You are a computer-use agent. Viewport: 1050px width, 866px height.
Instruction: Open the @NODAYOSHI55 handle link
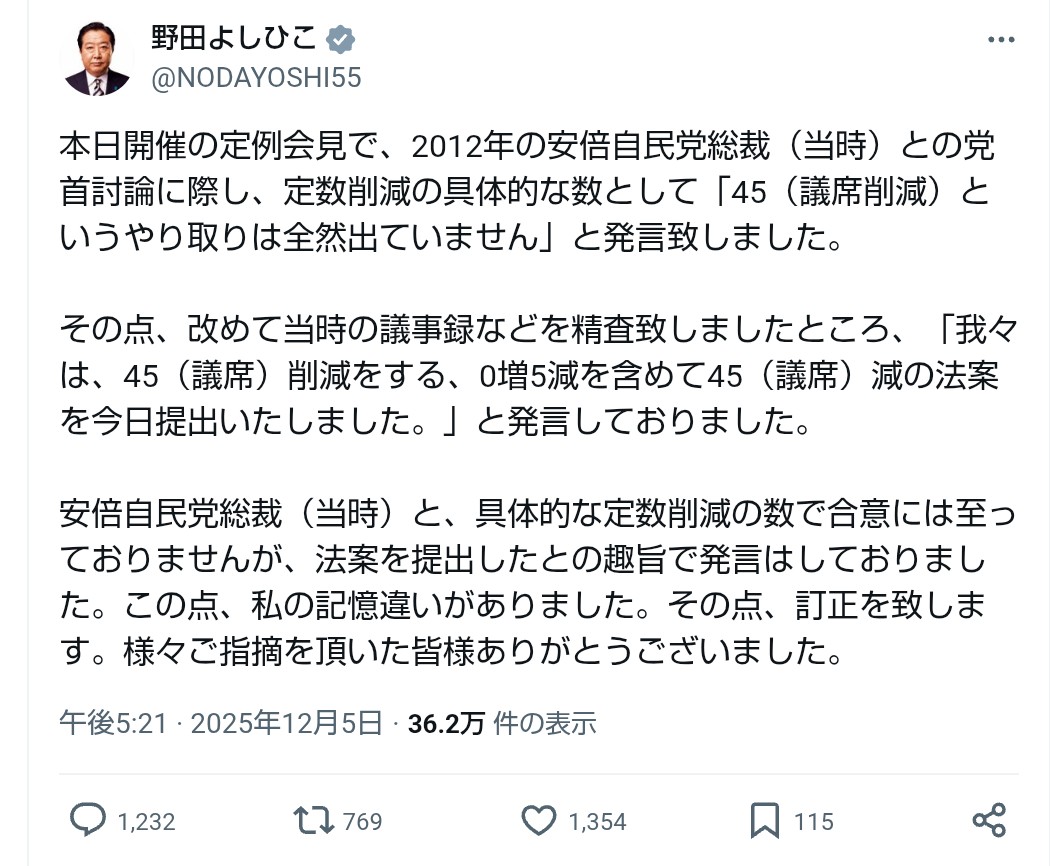[255, 78]
